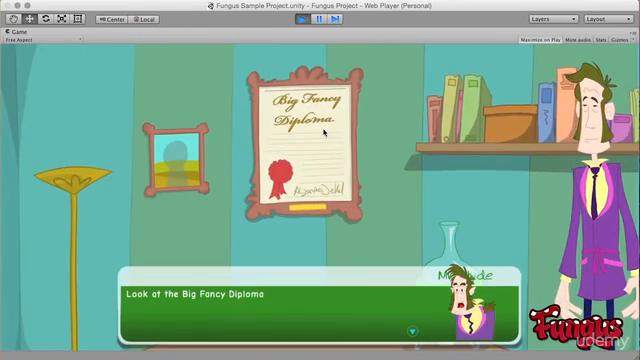Toggle Local handle rotation button
This screenshot has width=640, height=360.
coord(144,19)
